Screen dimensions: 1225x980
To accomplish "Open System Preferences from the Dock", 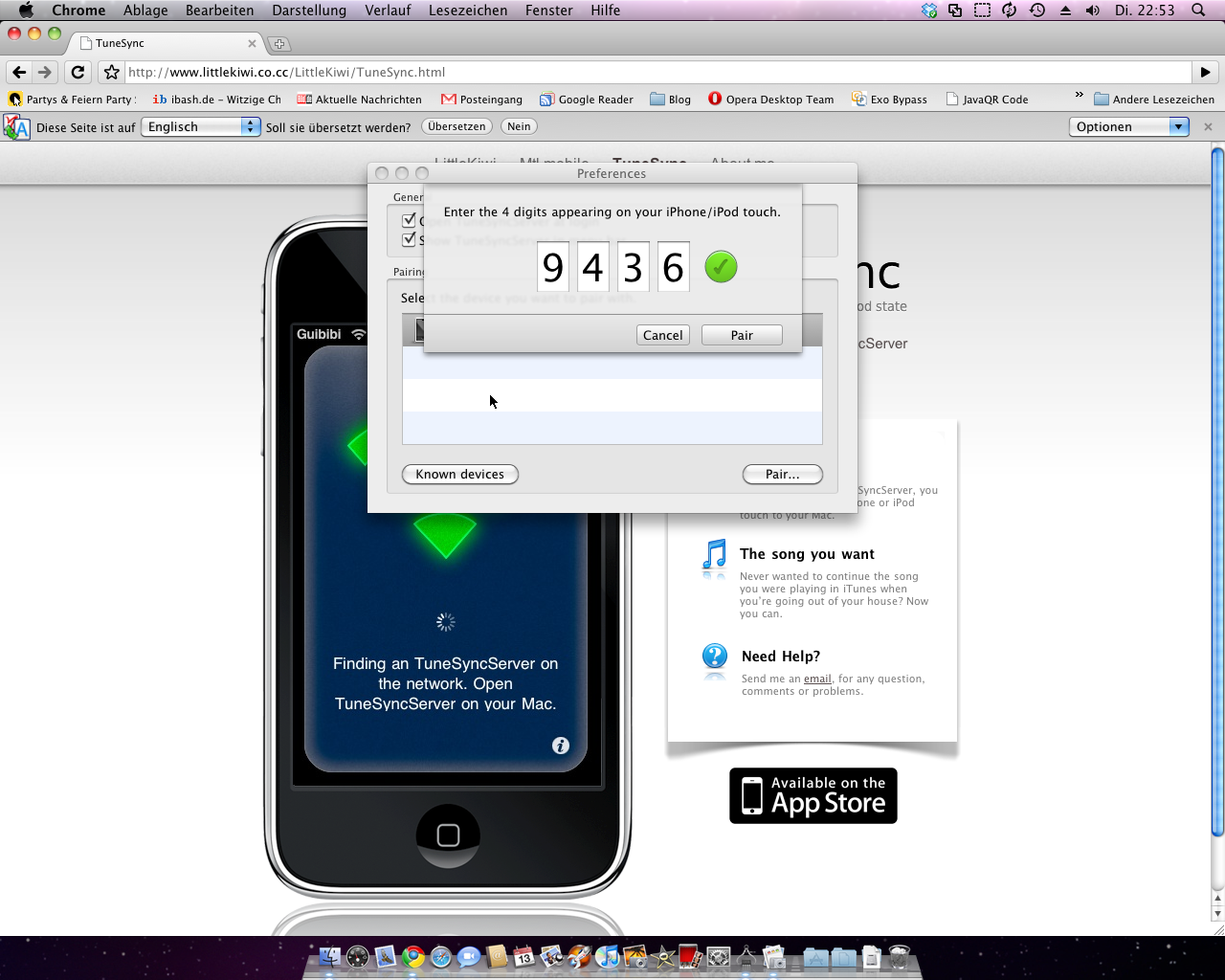I will point(719,956).
